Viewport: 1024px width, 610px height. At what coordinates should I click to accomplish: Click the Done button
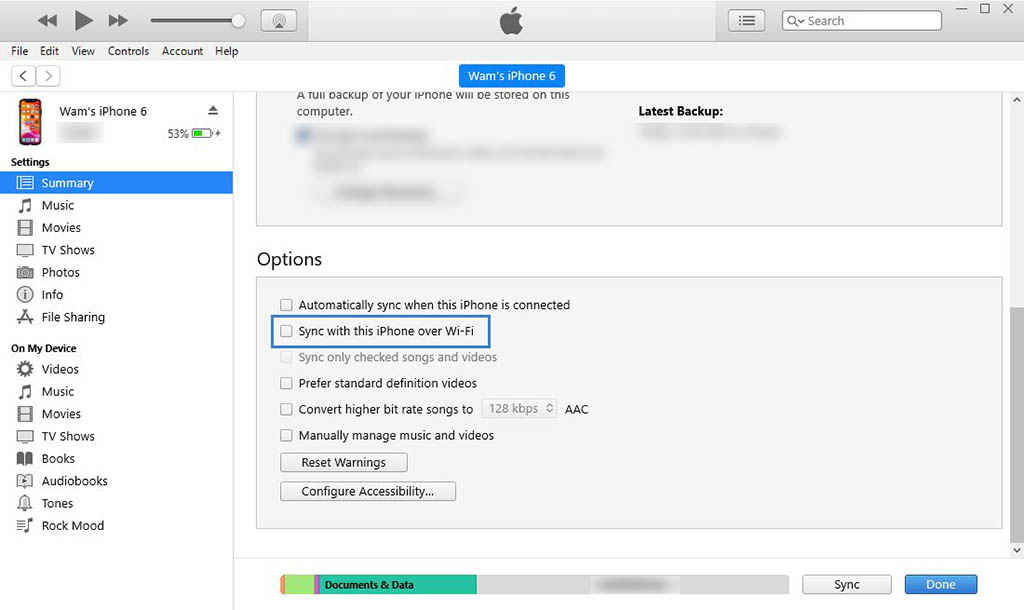coord(940,585)
